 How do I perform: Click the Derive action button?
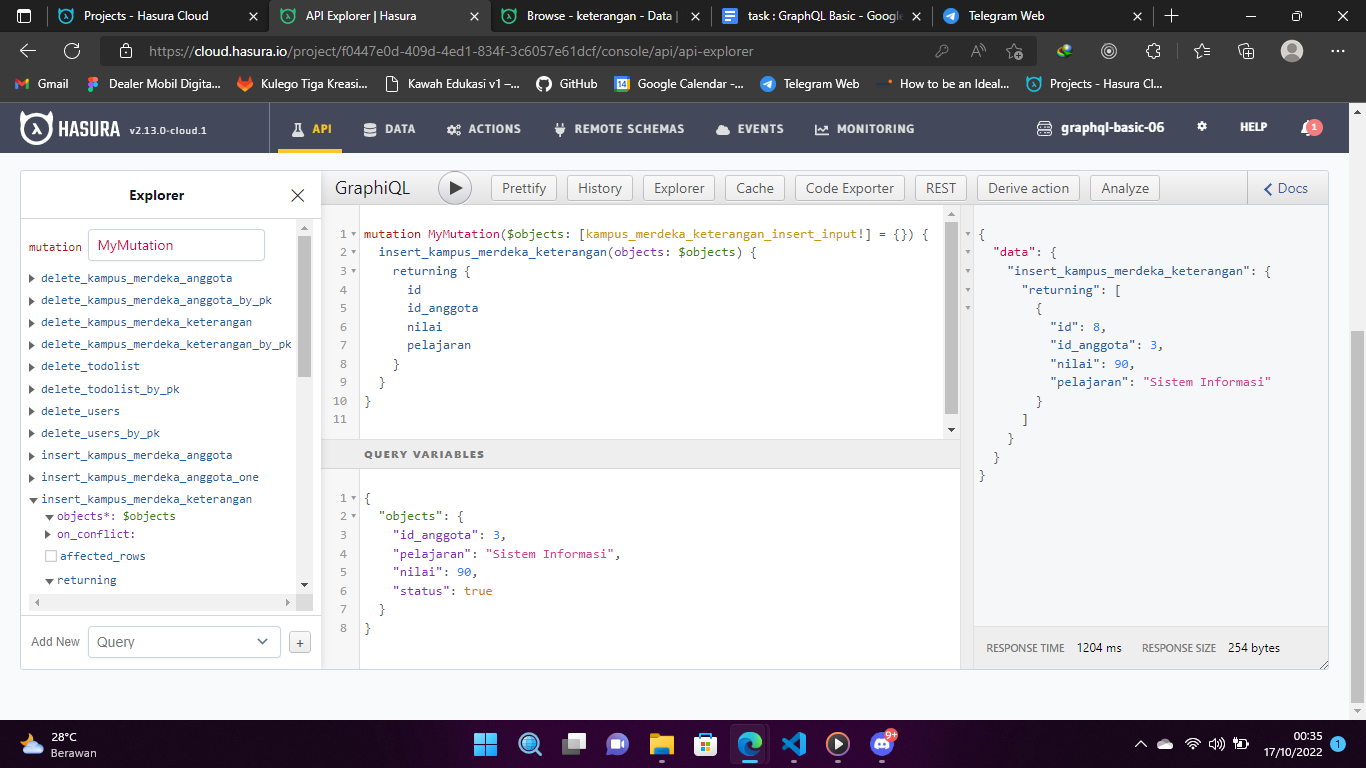(1027, 188)
